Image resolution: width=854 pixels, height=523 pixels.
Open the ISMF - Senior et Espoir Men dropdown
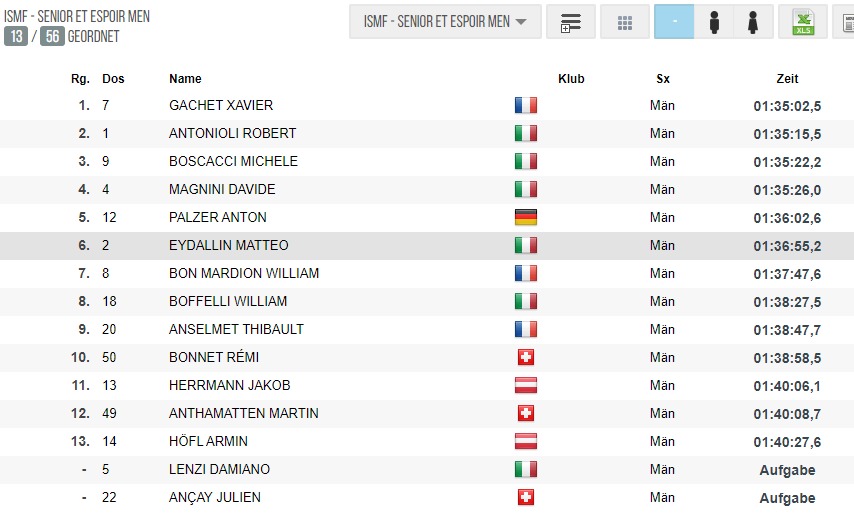click(445, 22)
